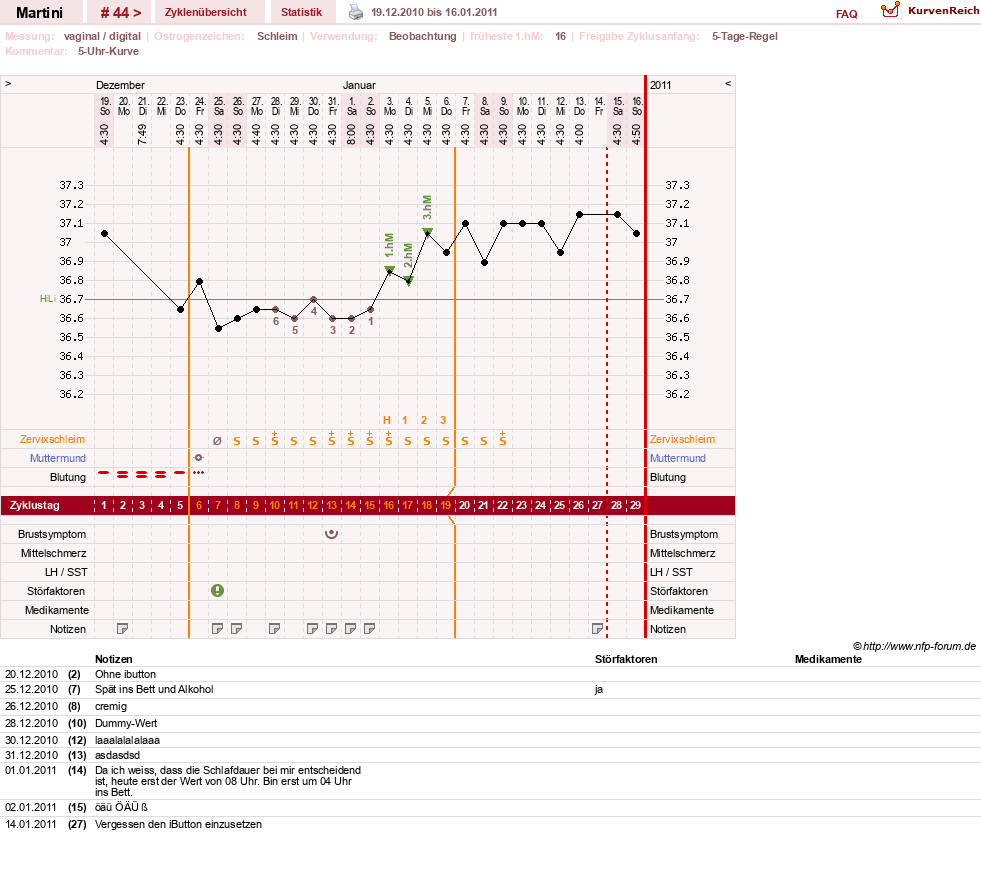
Task: Click temperature point on 13. January
Action: 579,215
